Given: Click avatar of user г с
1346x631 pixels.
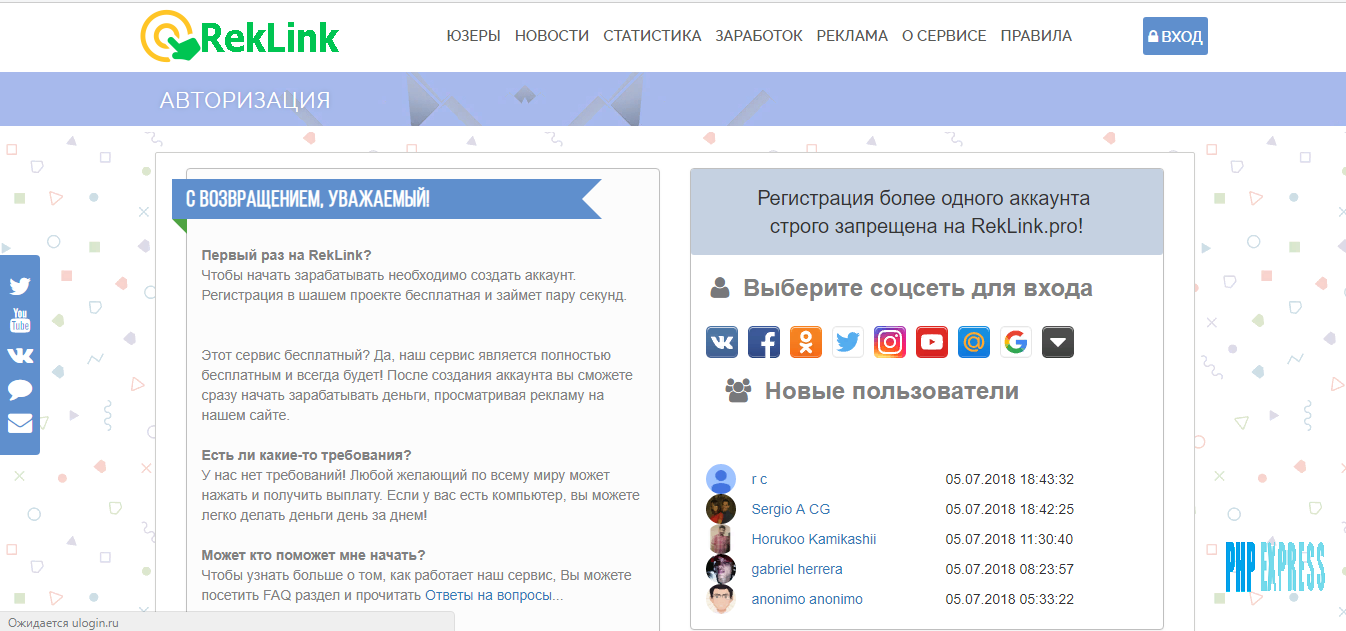Looking at the screenshot, I should pos(721,479).
